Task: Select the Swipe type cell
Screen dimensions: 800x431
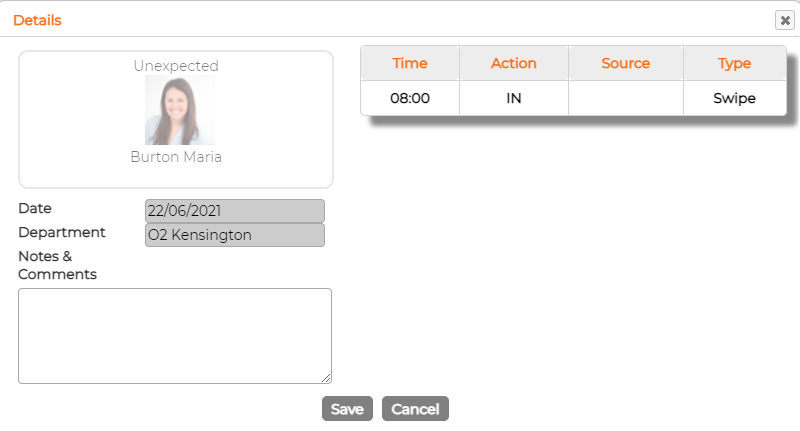Action: pos(735,98)
